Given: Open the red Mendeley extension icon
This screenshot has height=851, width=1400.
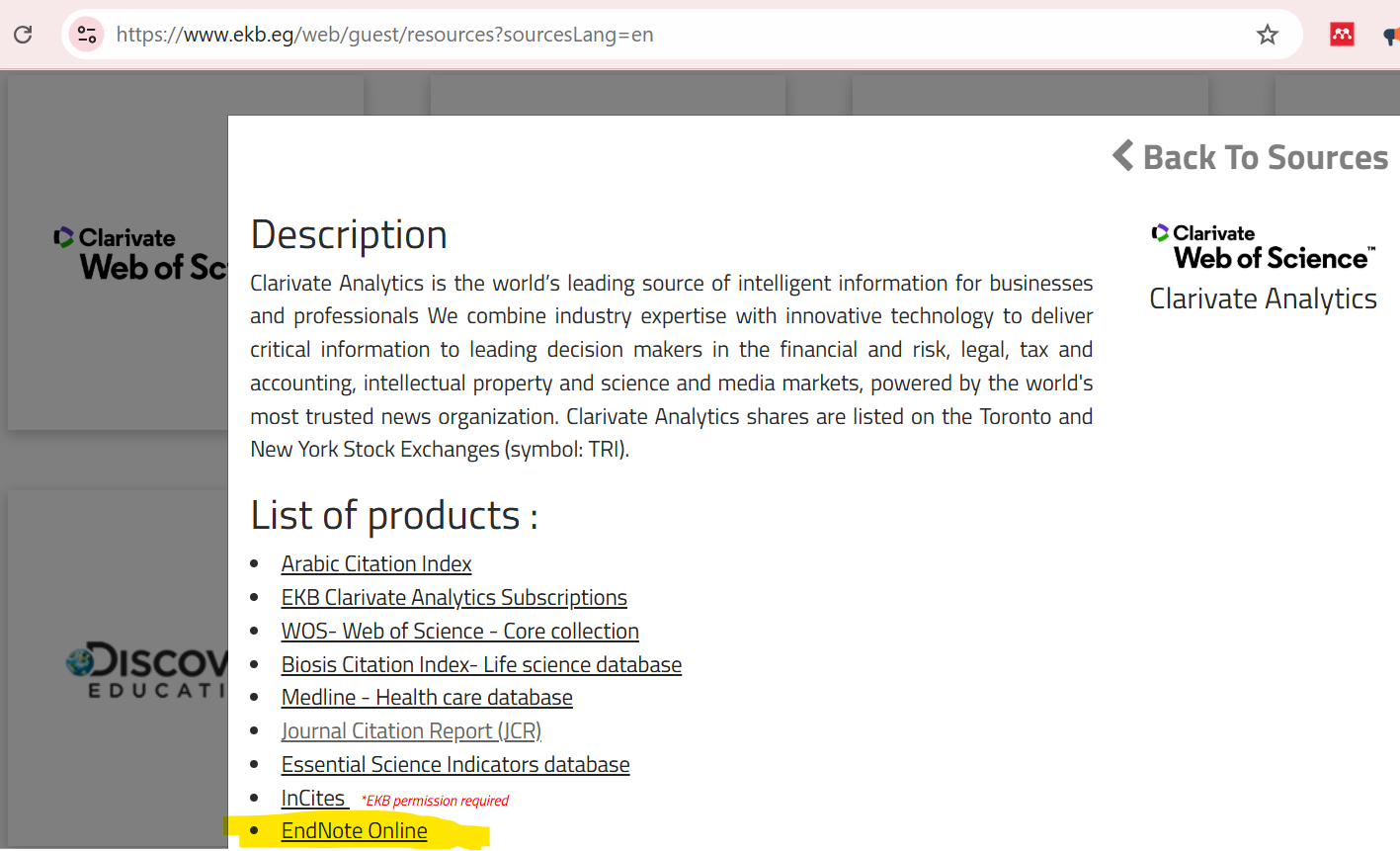Looking at the screenshot, I should coord(1342,35).
